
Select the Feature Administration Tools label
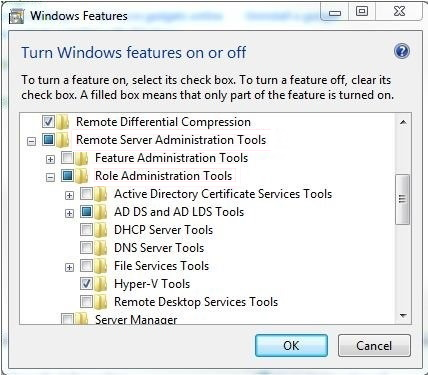click(171, 158)
